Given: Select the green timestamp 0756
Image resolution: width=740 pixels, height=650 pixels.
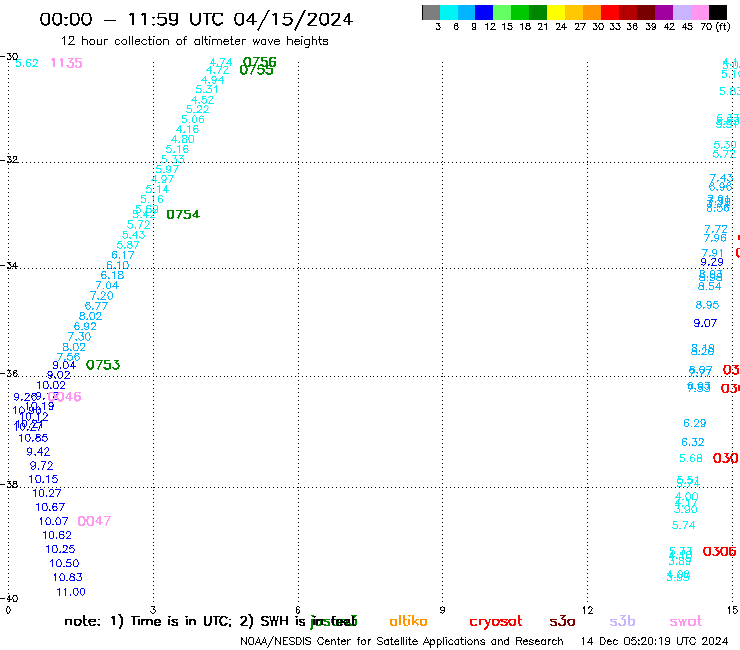Looking at the screenshot, I should tap(260, 61).
